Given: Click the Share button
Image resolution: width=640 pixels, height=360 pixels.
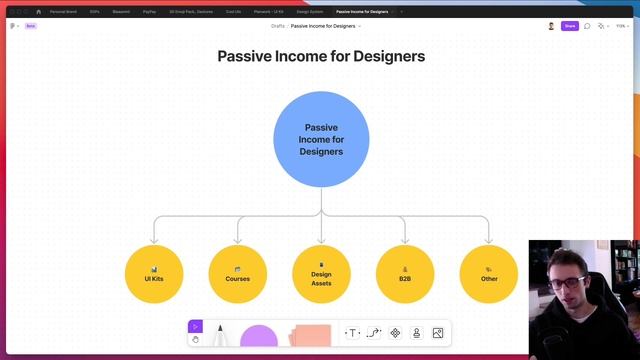Looking at the screenshot, I should [x=570, y=26].
